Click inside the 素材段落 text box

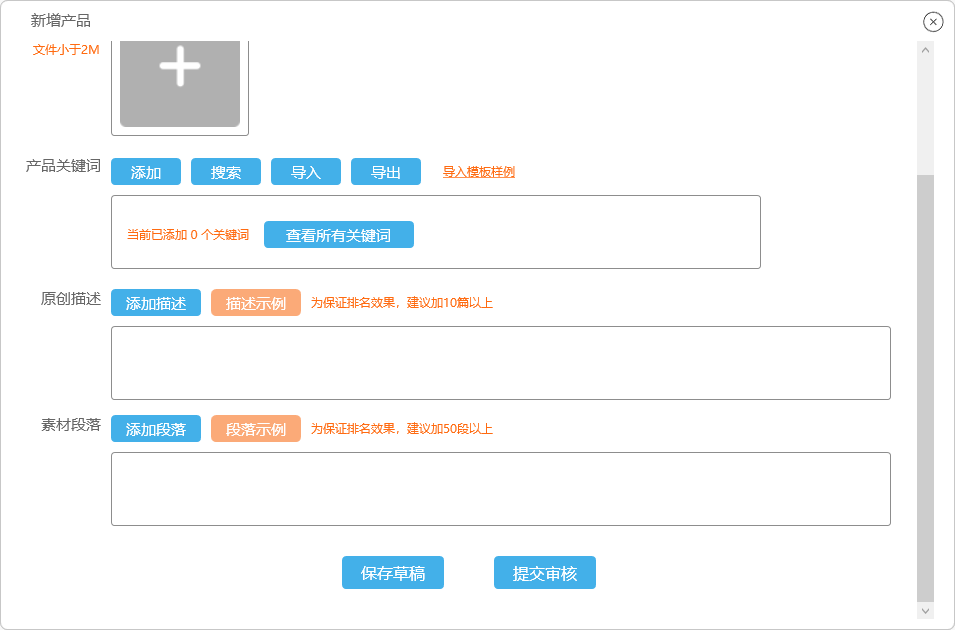pos(501,489)
